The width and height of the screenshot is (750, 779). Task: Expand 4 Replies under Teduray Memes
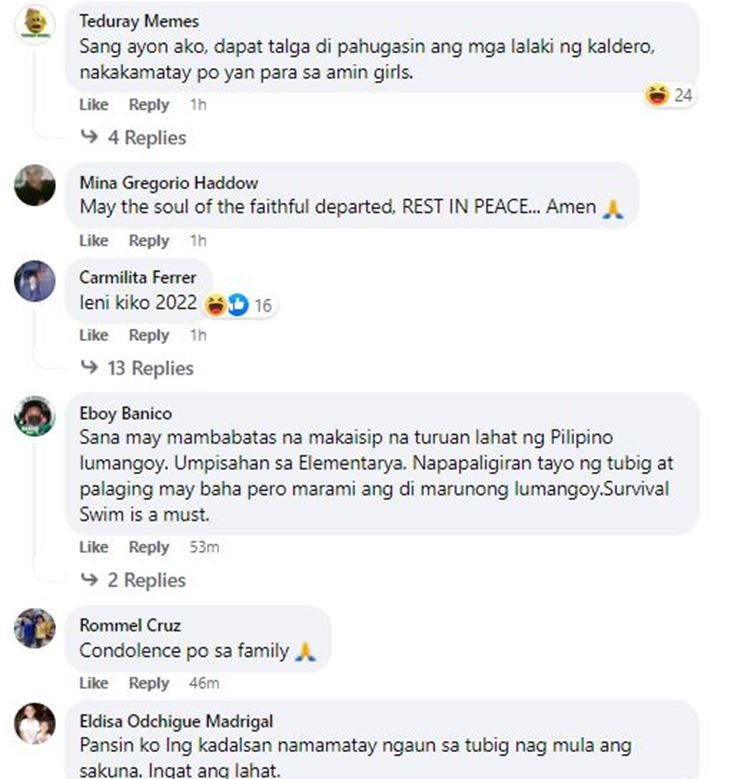(x=134, y=138)
